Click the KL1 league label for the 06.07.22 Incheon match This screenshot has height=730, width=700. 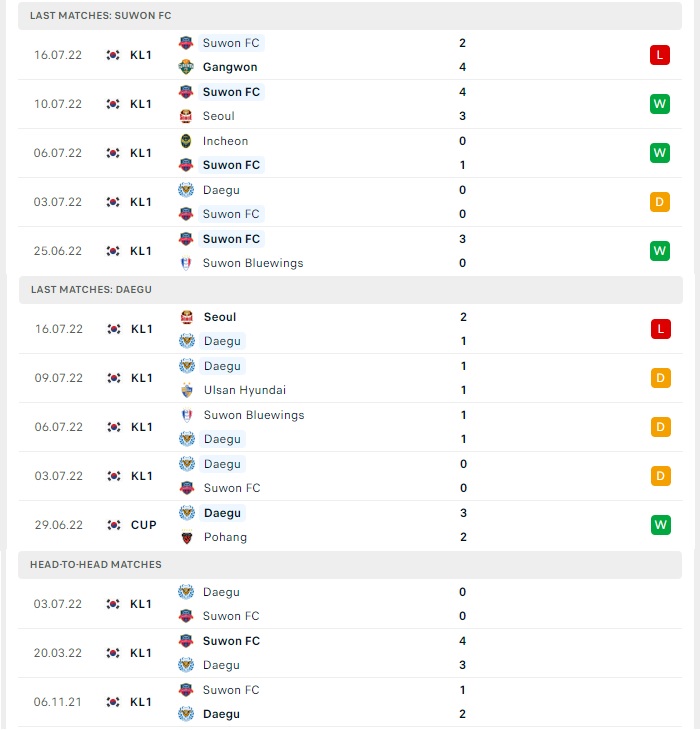[141, 153]
